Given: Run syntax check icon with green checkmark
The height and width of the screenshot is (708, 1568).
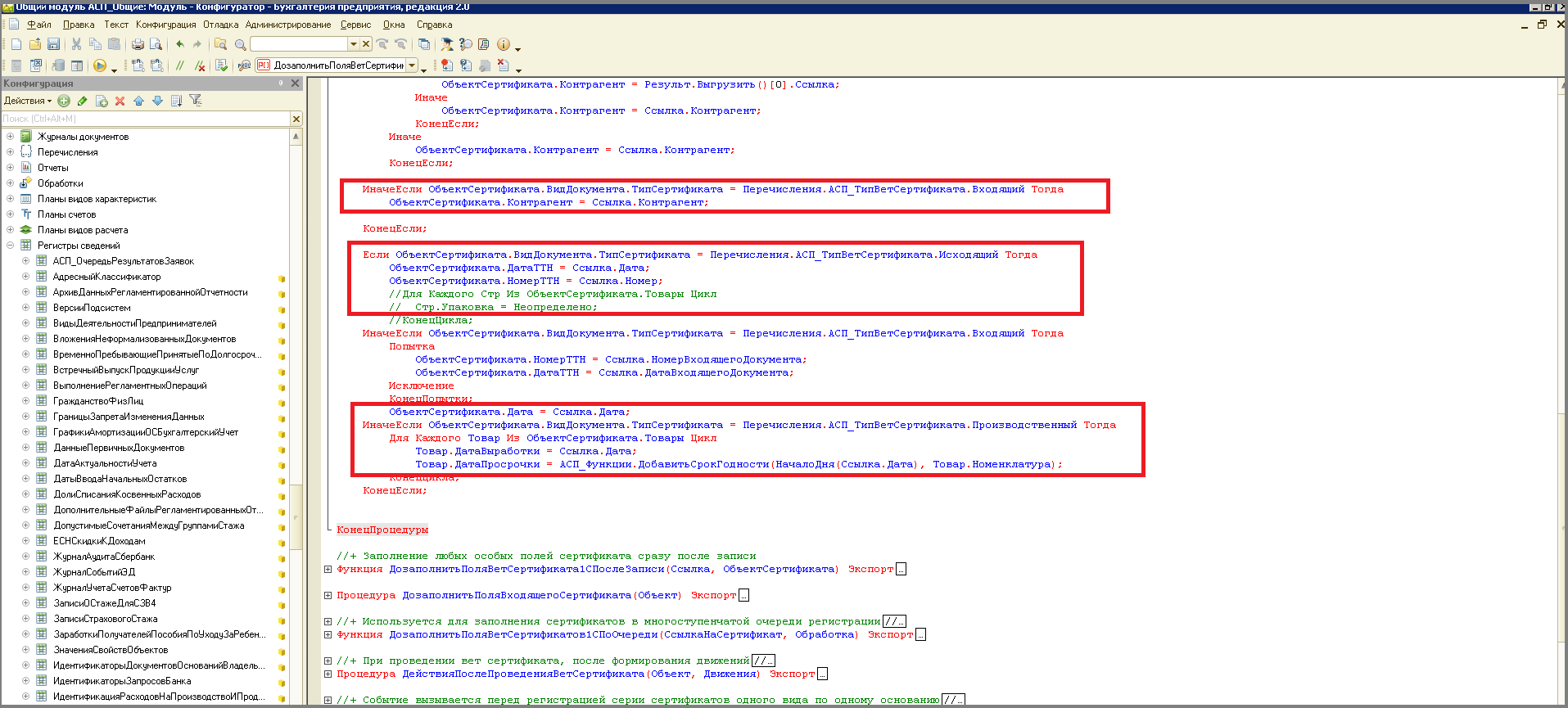Looking at the screenshot, I should tap(221, 65).
